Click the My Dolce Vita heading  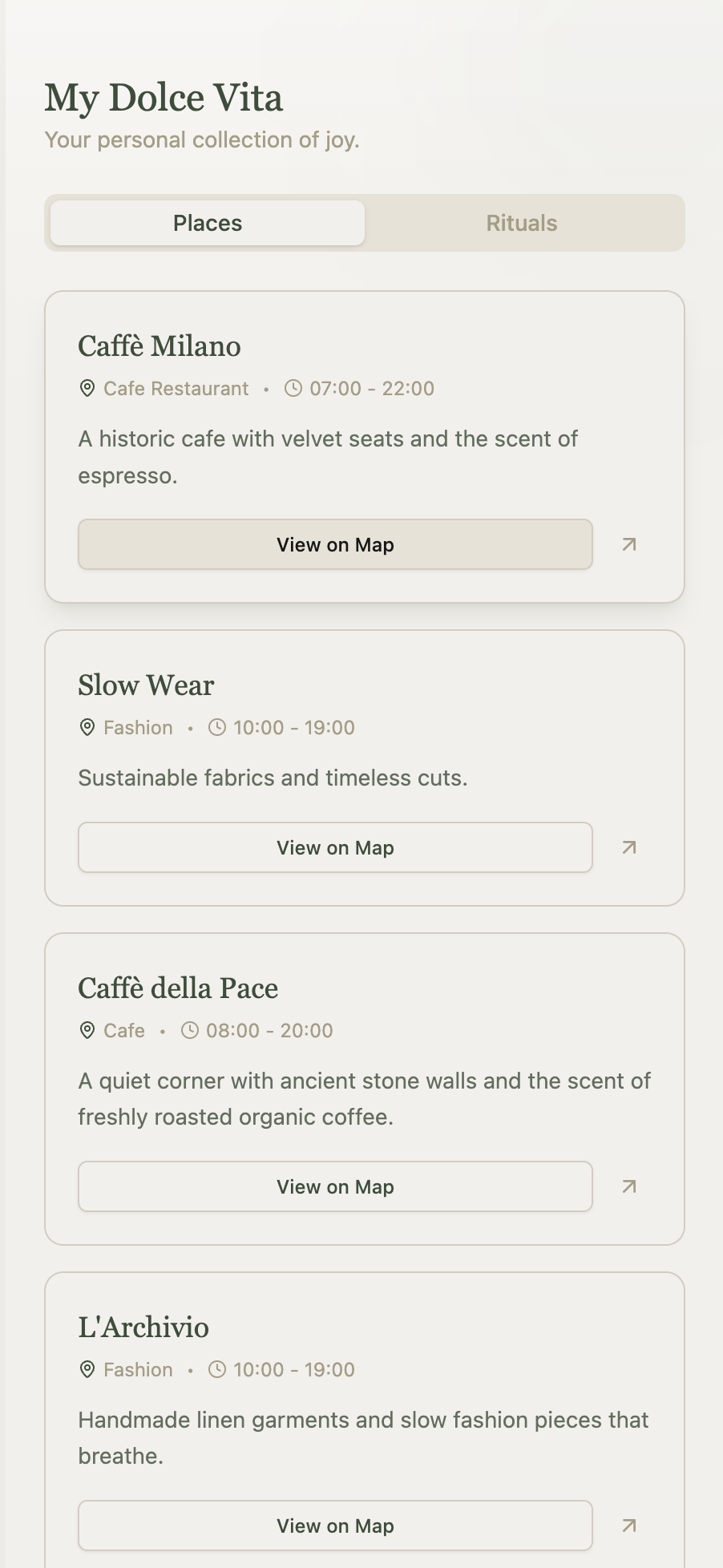pyautogui.click(x=164, y=98)
